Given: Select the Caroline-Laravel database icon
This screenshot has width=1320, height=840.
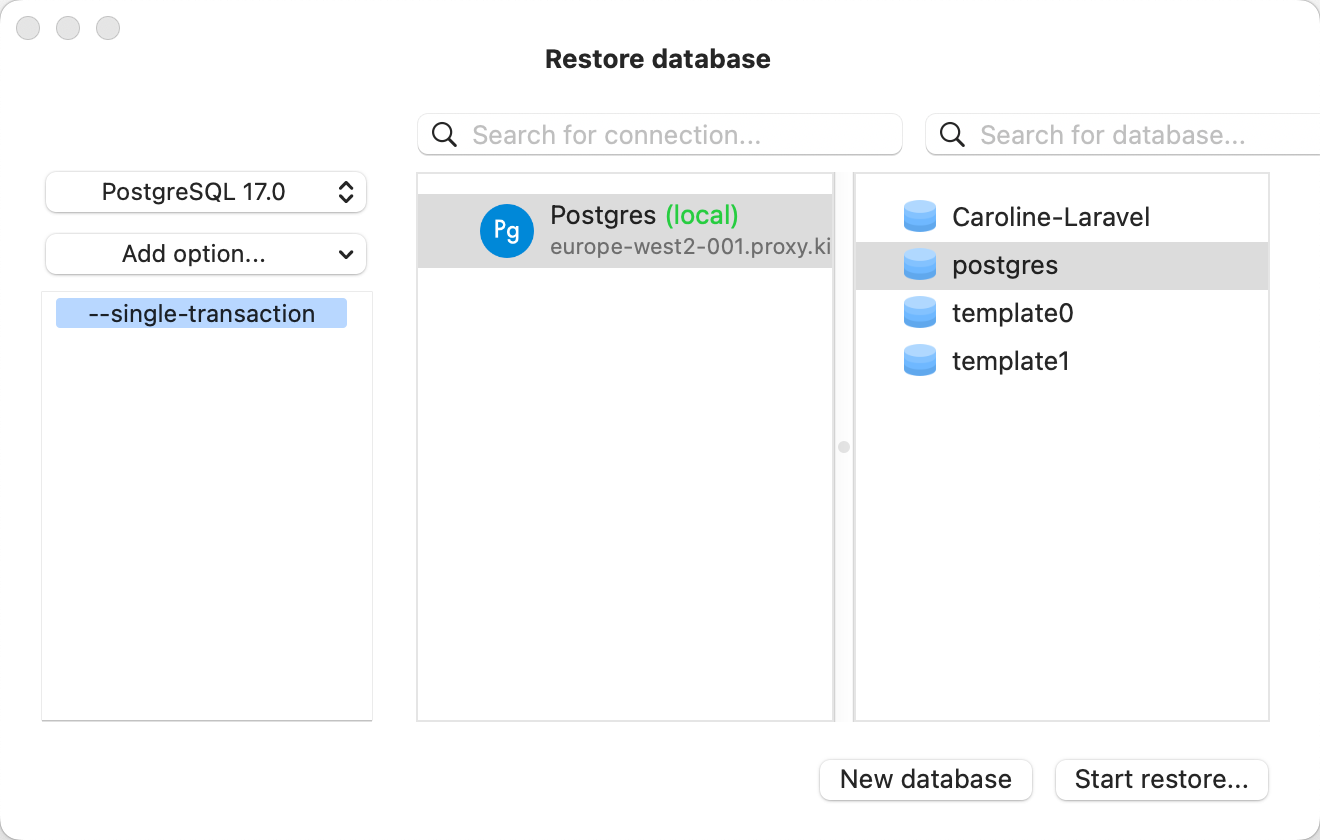Looking at the screenshot, I should click(919, 215).
